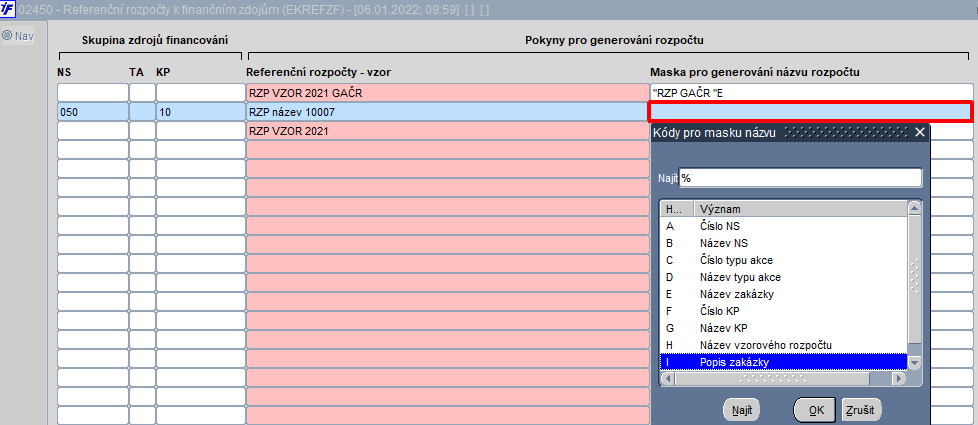Click the horizontal scroll left arrow

(667, 378)
